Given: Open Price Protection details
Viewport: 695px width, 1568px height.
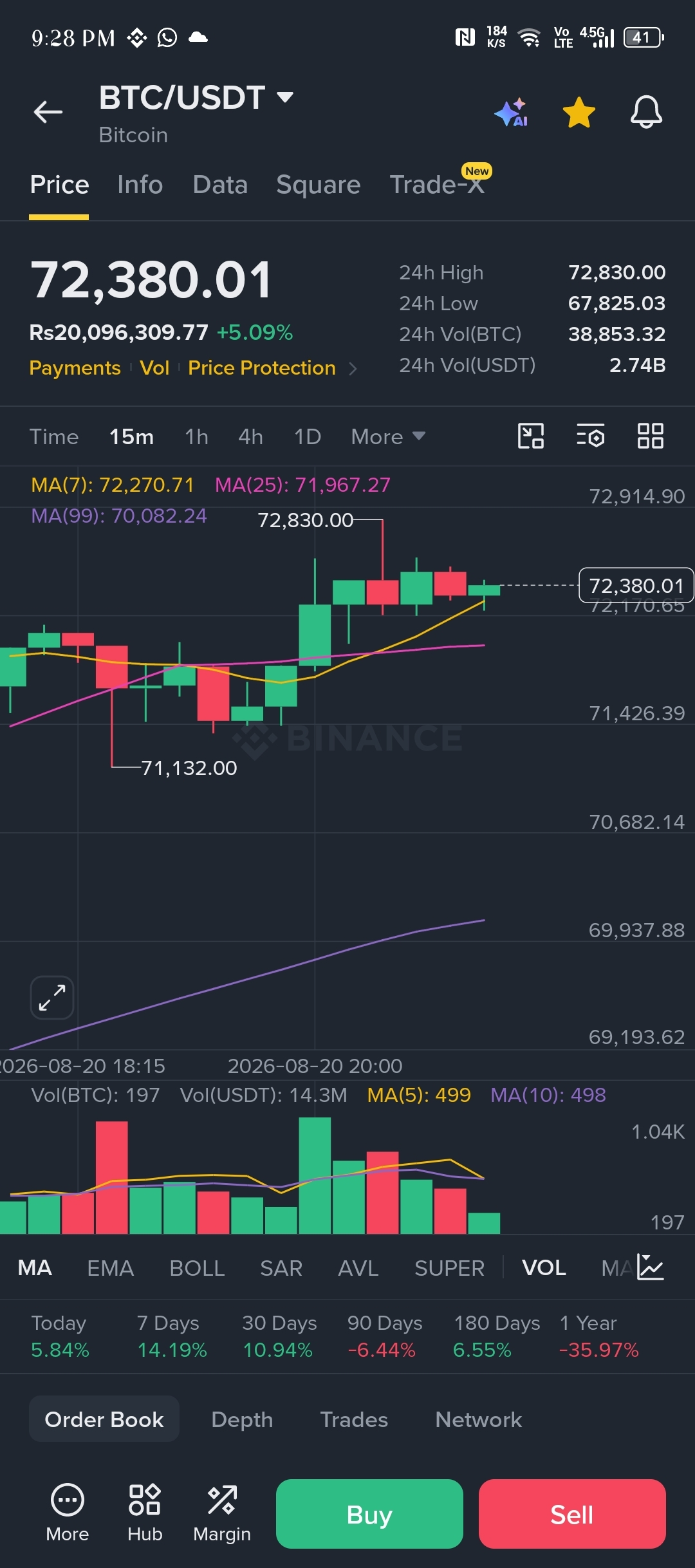Looking at the screenshot, I should (262, 368).
